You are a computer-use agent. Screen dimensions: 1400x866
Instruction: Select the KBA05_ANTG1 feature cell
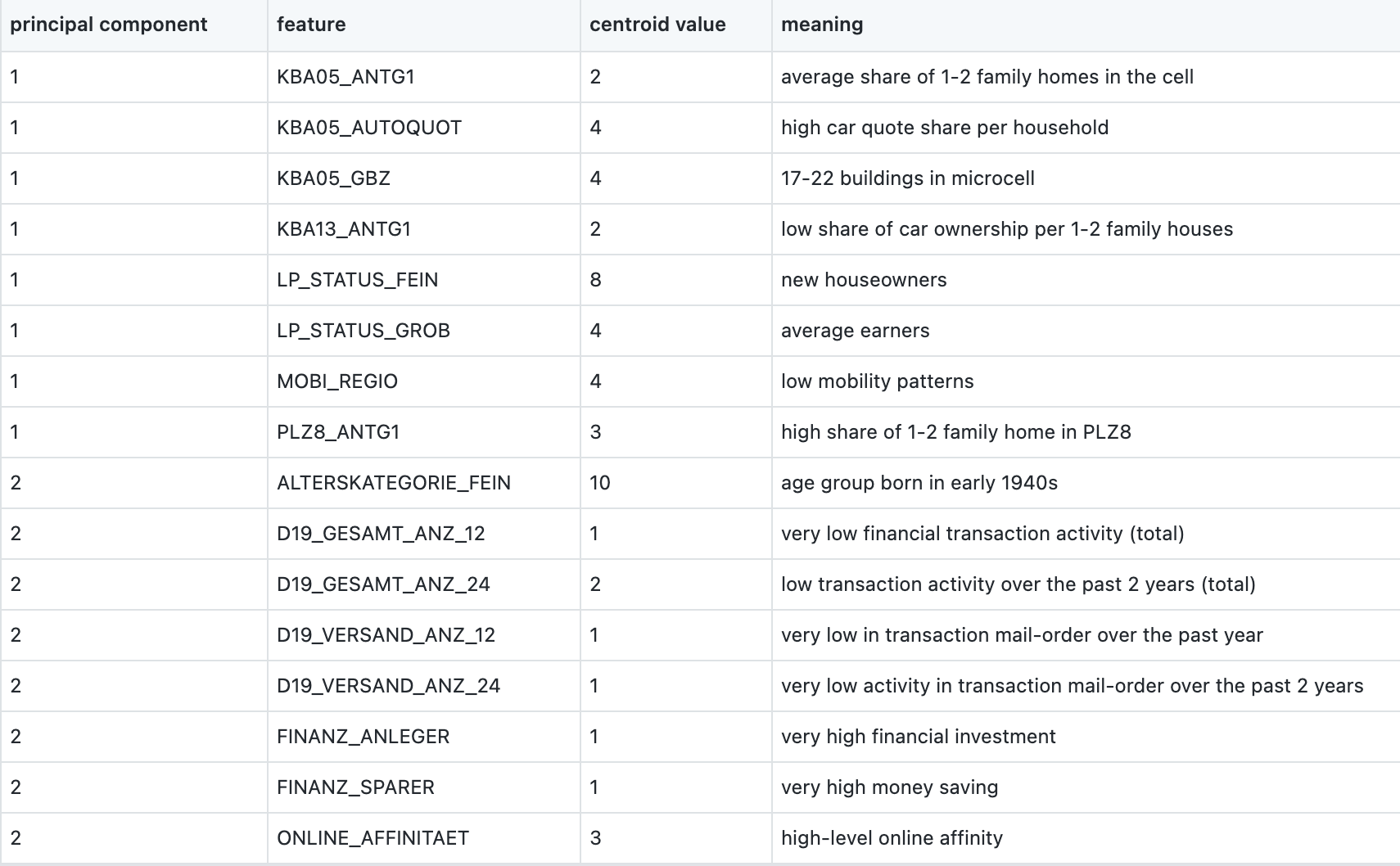point(345,77)
